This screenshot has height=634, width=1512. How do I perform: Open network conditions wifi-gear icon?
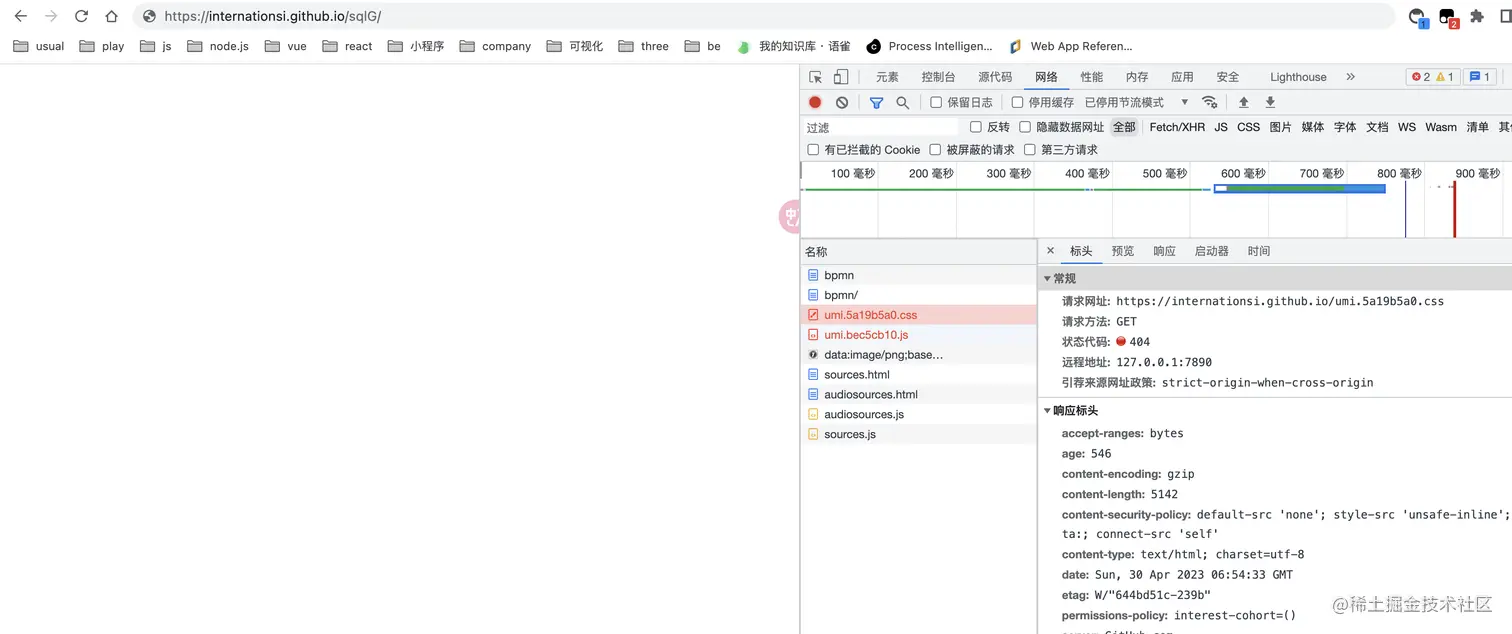(x=1210, y=102)
